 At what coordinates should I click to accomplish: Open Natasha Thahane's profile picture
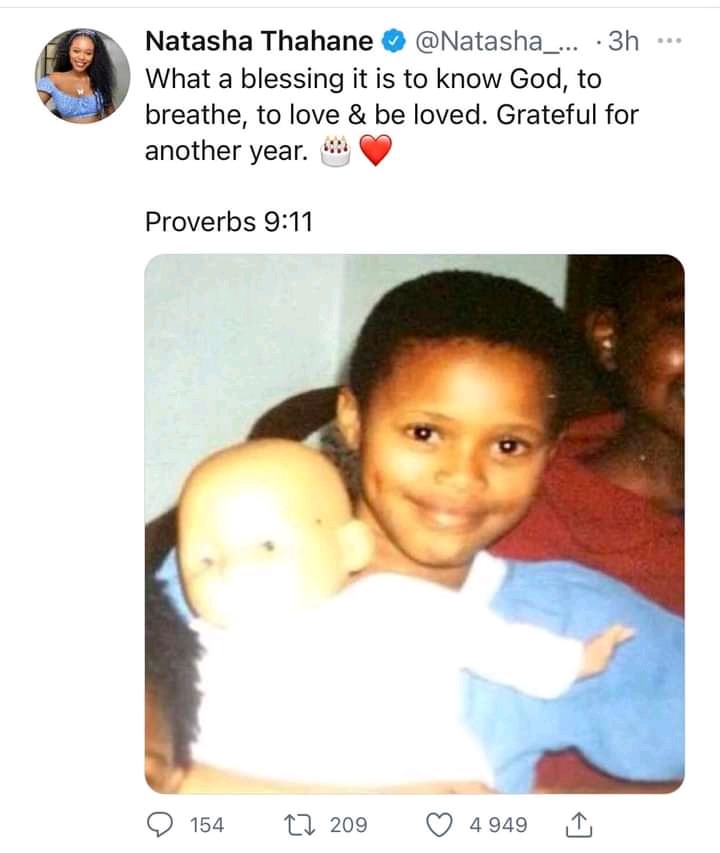pos(82,76)
